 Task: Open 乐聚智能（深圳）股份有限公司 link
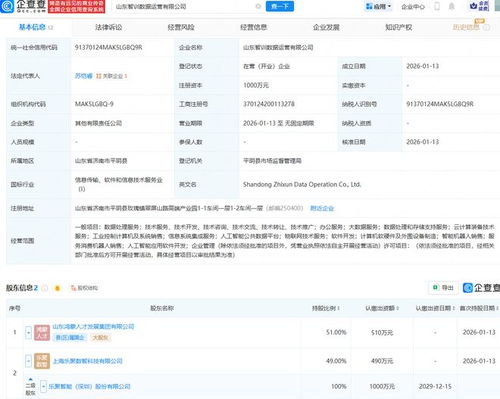(x=89, y=387)
